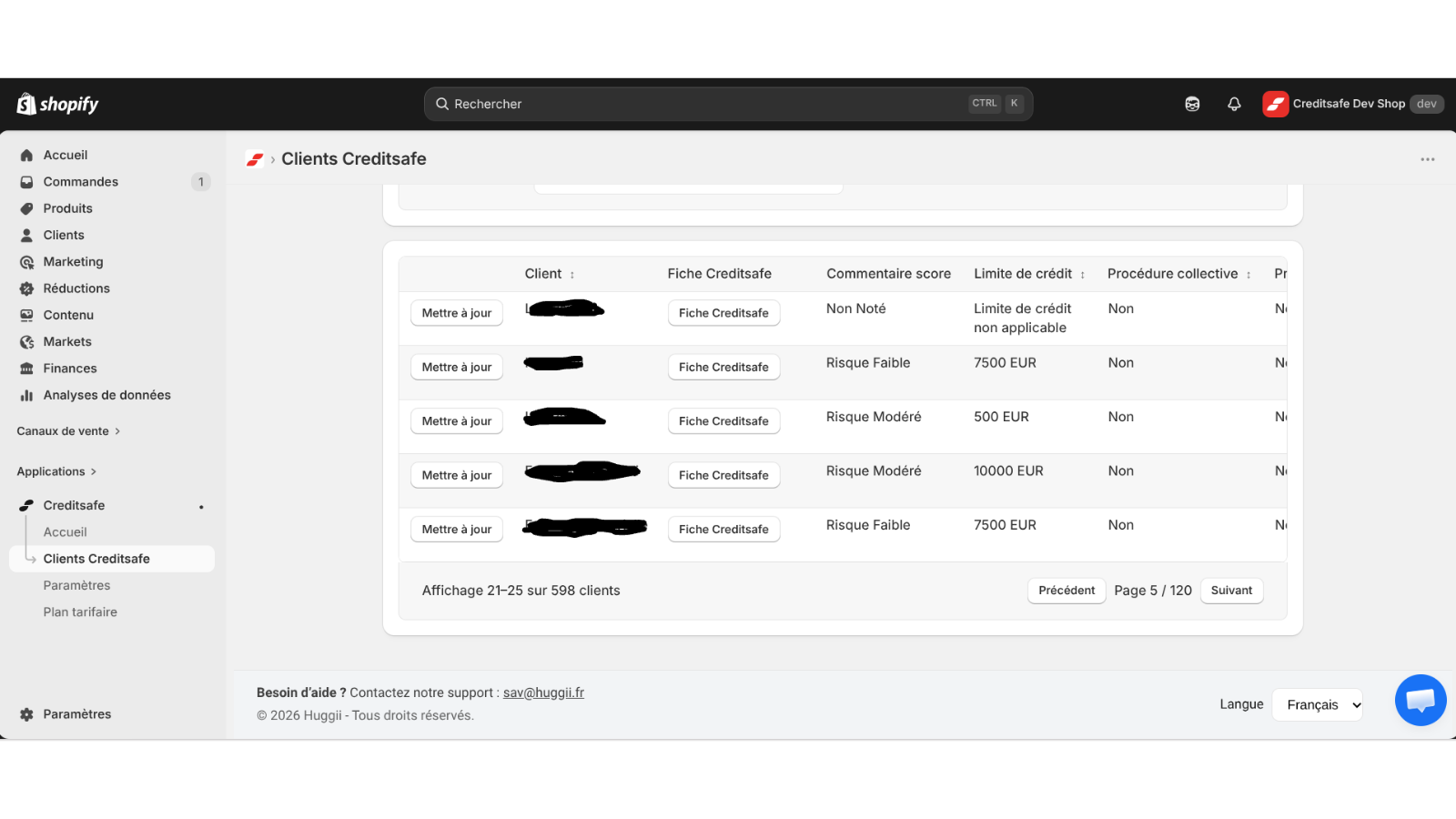This screenshot has width=1456, height=819.
Task: Open the blue chat support bubble
Action: [x=1421, y=700]
